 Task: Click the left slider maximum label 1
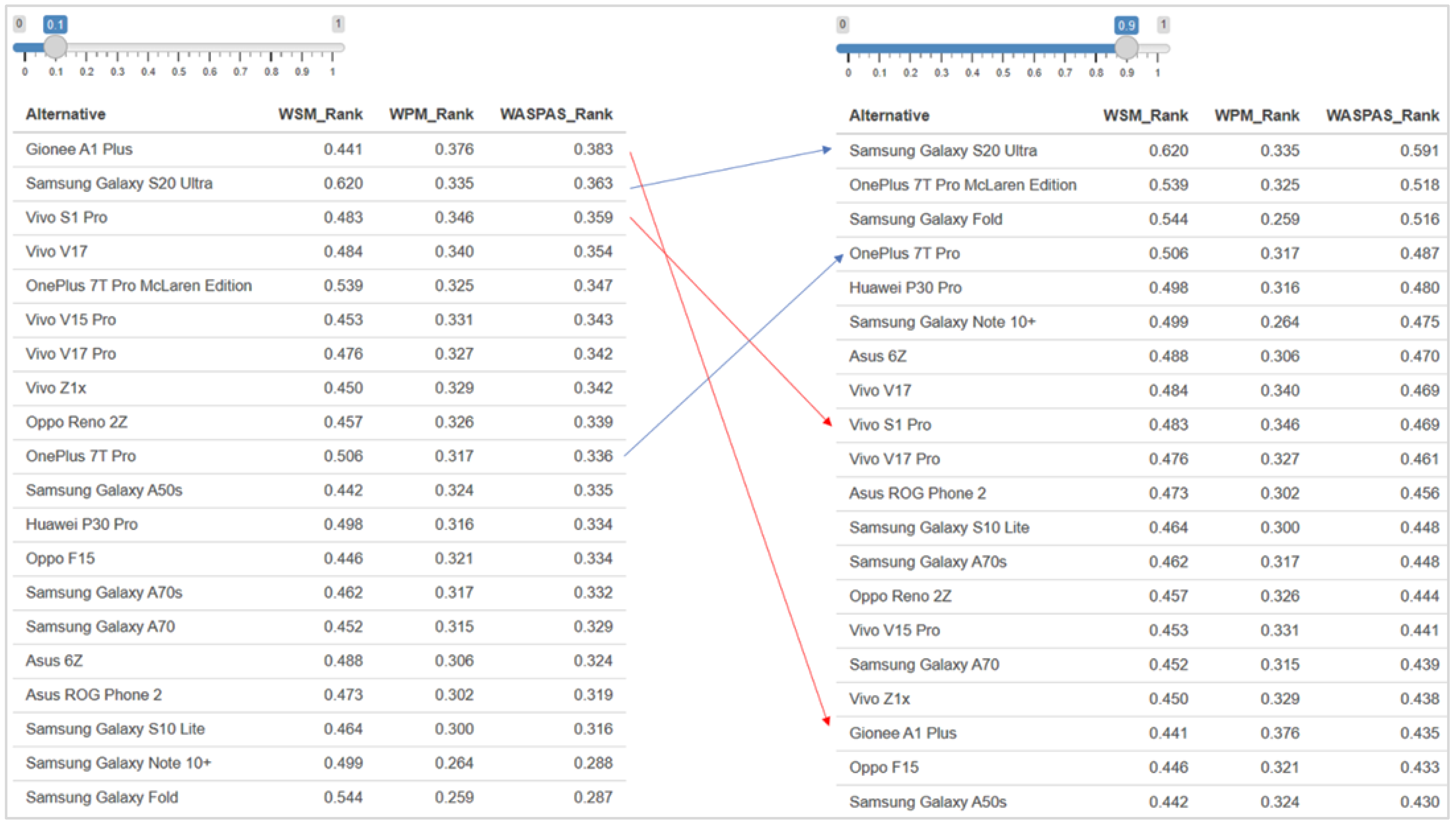338,24
